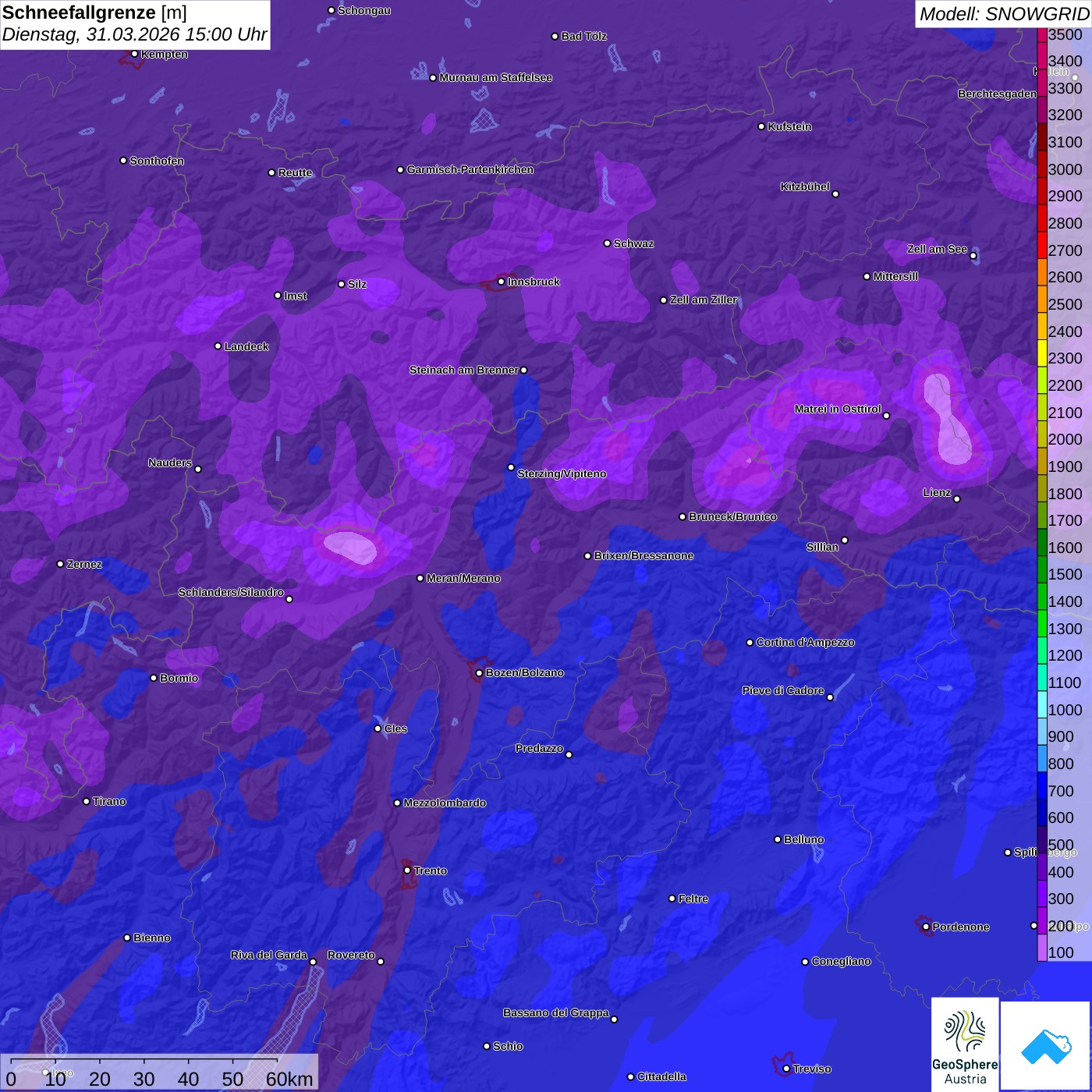
Task: Click the Riva del Garda label
Action: point(269,955)
